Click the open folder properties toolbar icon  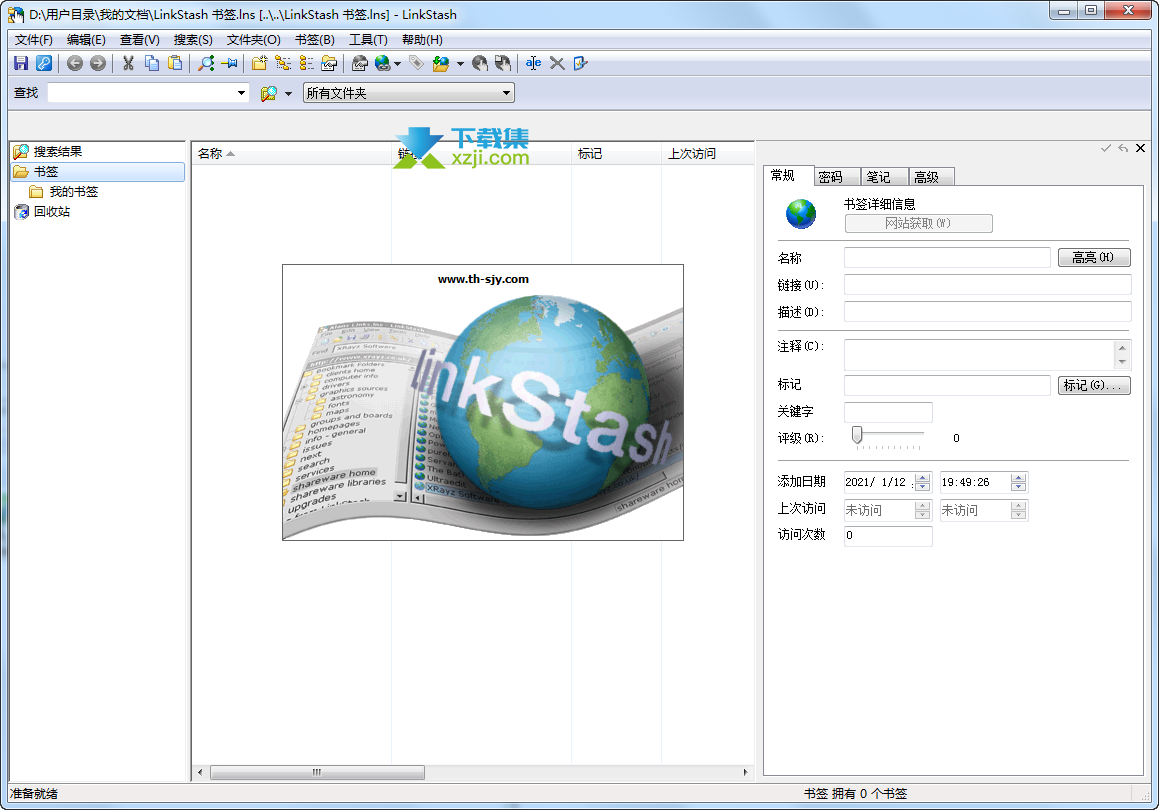(329, 64)
